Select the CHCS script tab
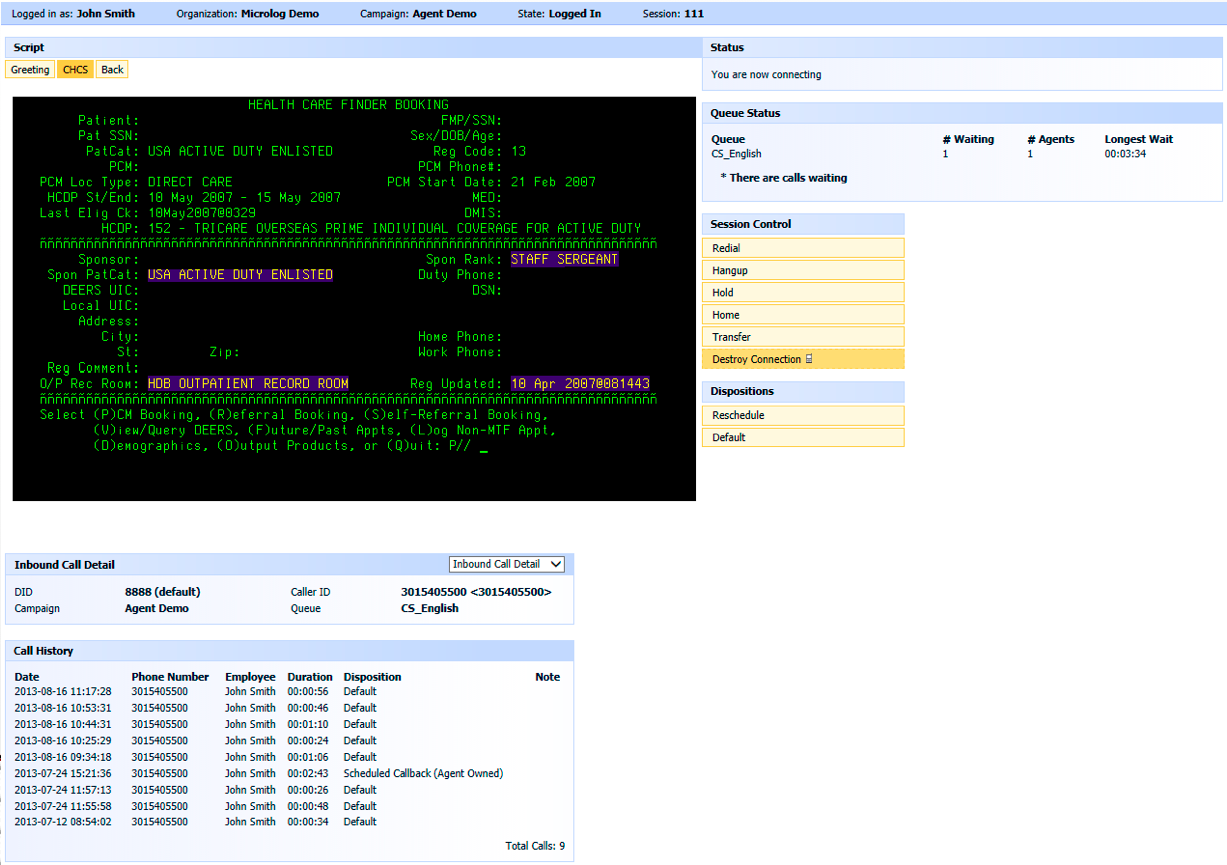Image resolution: width=1227 pixels, height=865 pixels. [76, 70]
